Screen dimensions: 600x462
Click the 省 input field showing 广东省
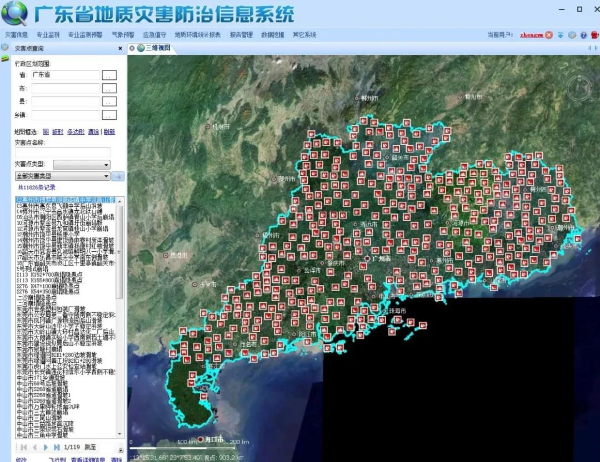tap(65, 75)
